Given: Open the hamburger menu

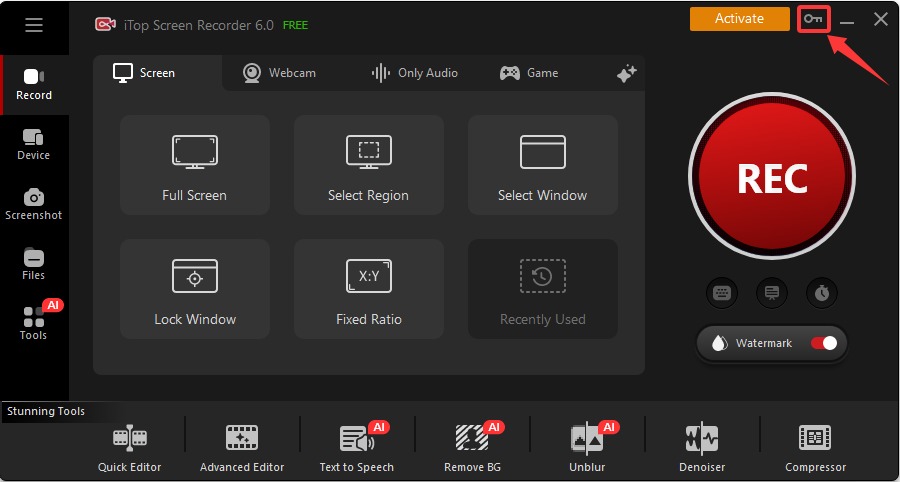Looking at the screenshot, I should 34,25.
